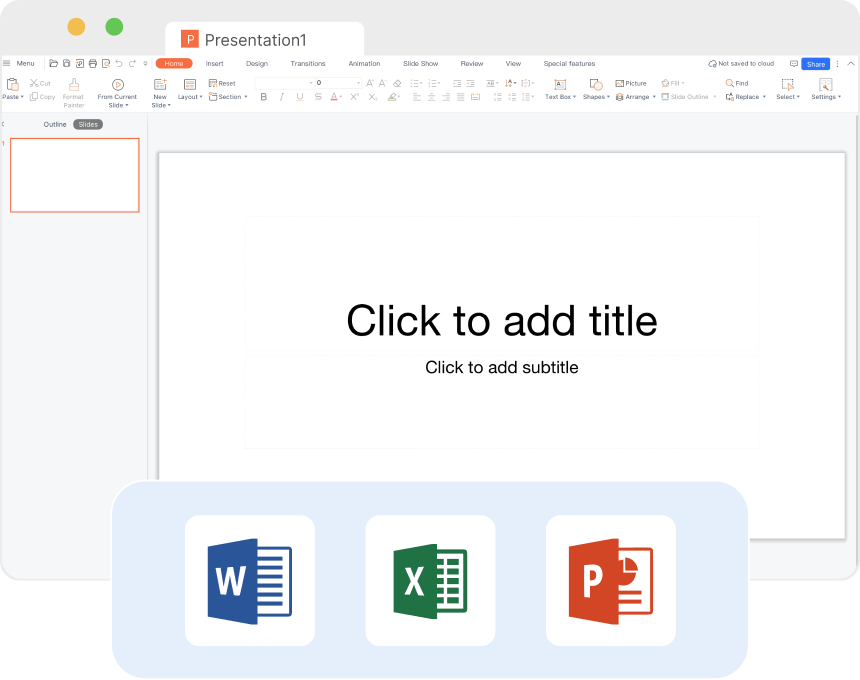Click the Save icon in quick toolbar
This screenshot has height=680, width=860.
[66, 64]
